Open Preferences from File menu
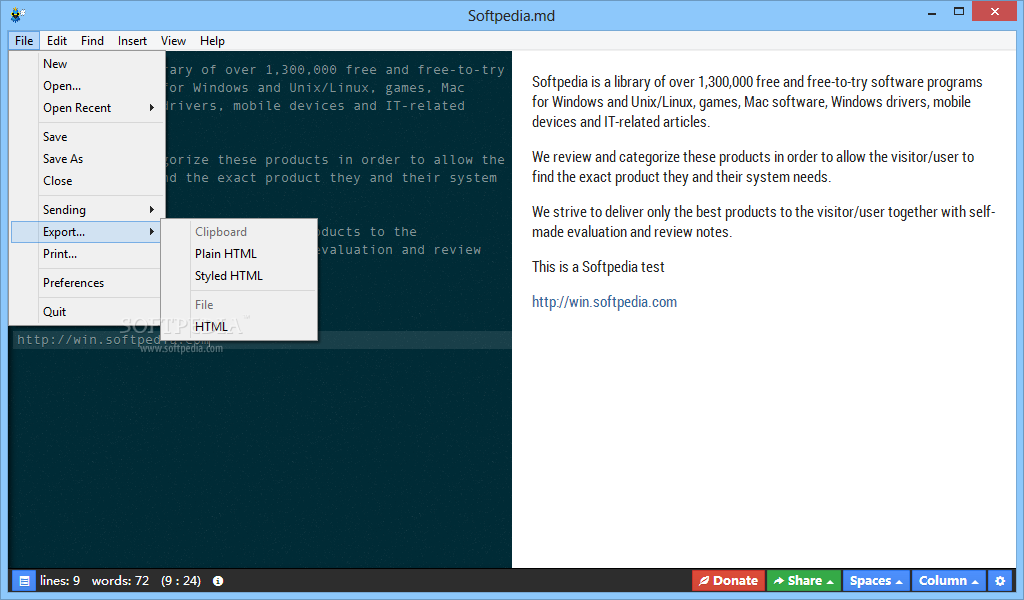The width and height of the screenshot is (1024, 600). click(86, 283)
